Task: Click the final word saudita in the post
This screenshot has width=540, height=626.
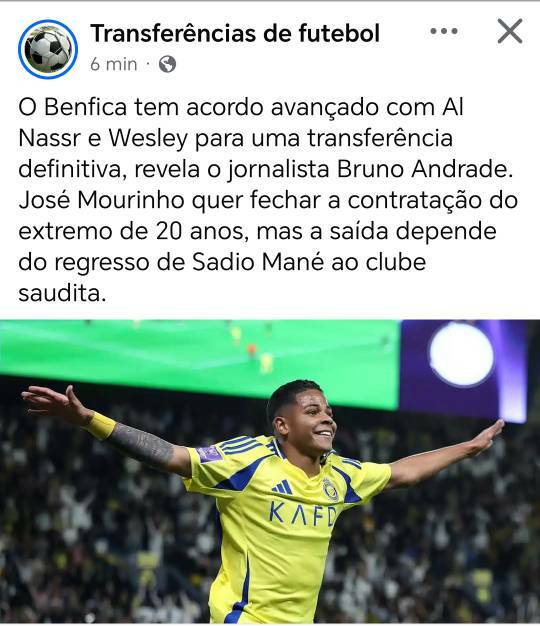Action: click(62, 293)
